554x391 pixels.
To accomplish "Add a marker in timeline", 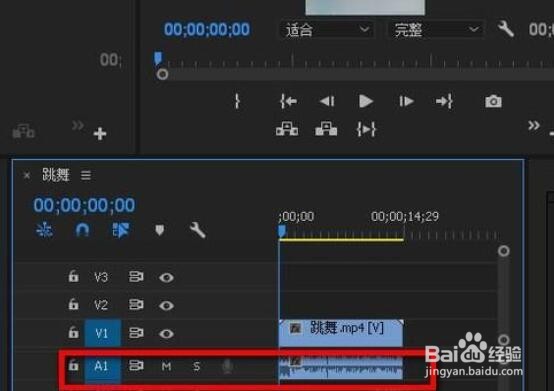I will point(160,230).
